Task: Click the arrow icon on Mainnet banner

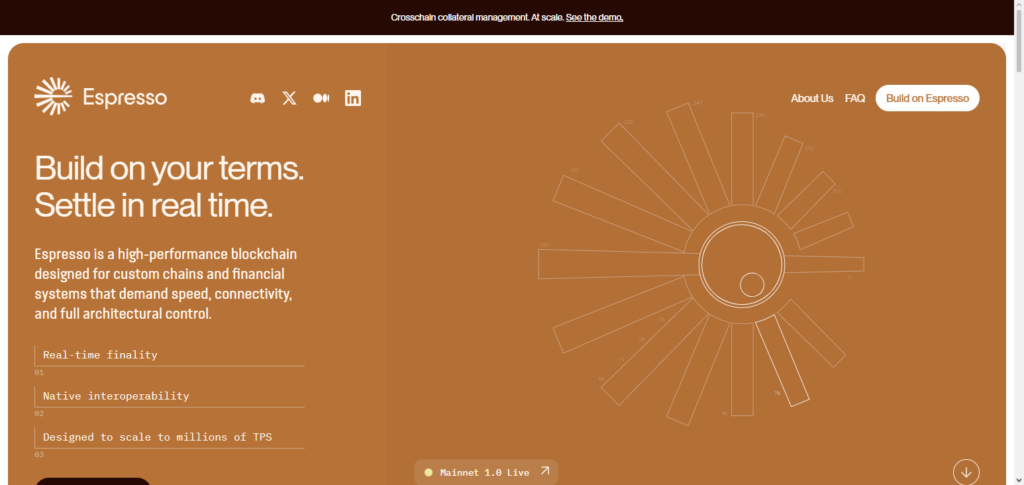Action: [545, 471]
